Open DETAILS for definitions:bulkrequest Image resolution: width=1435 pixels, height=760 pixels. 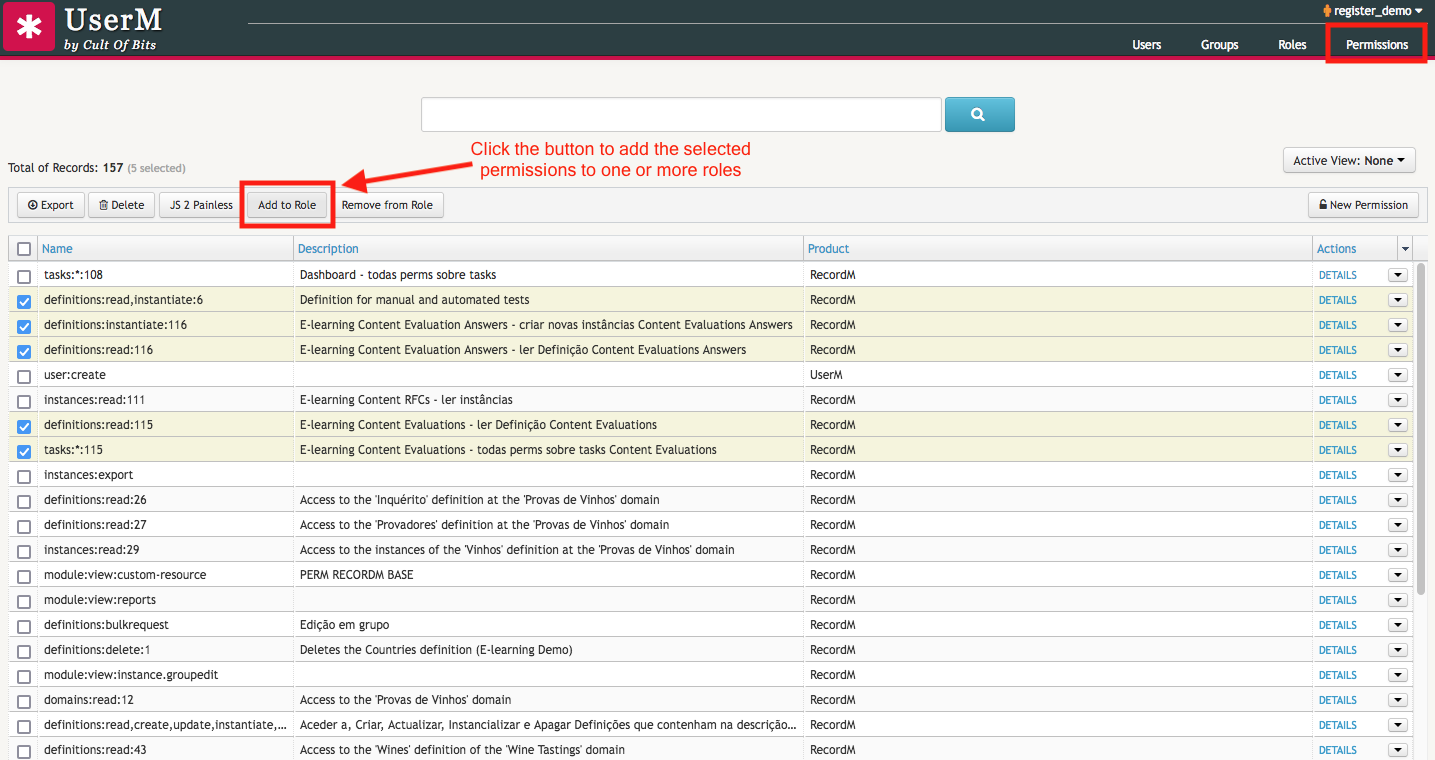(1337, 625)
